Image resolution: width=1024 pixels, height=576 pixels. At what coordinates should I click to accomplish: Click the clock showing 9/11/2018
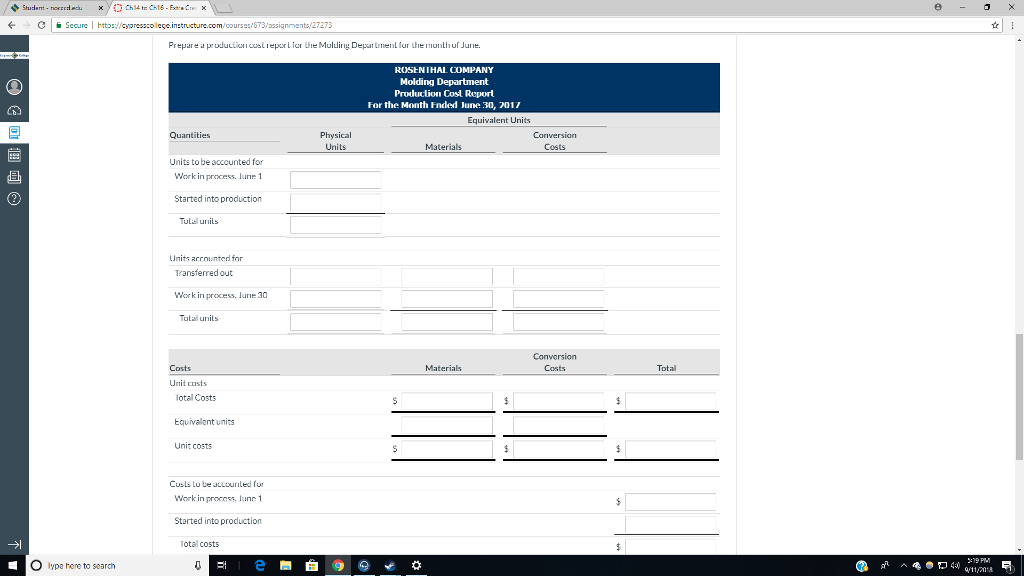point(977,566)
